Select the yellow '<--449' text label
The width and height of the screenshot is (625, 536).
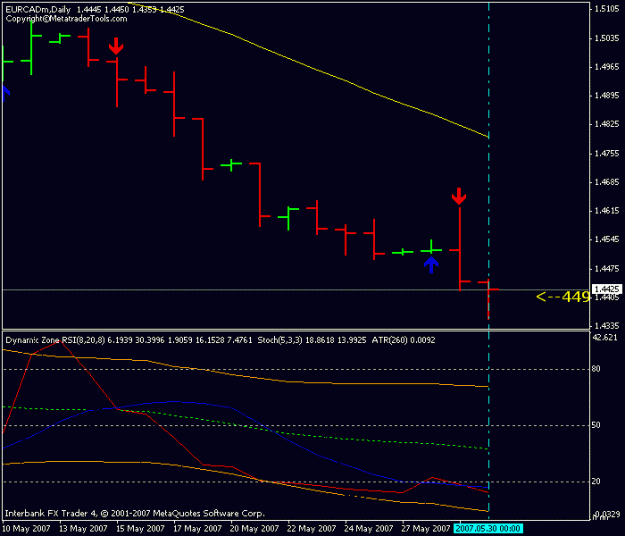[x=562, y=297]
